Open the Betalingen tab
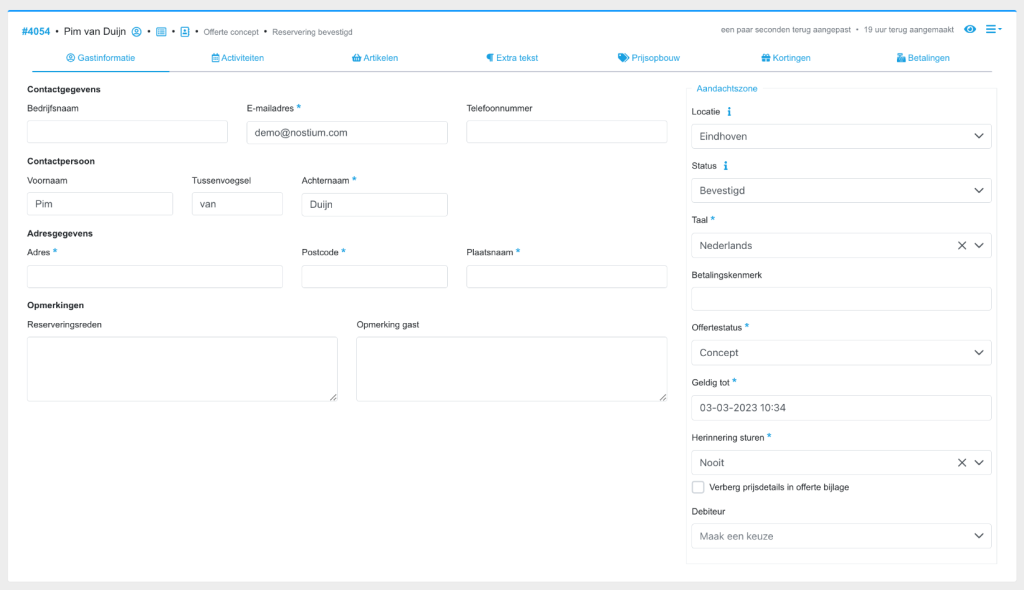 pos(923,58)
